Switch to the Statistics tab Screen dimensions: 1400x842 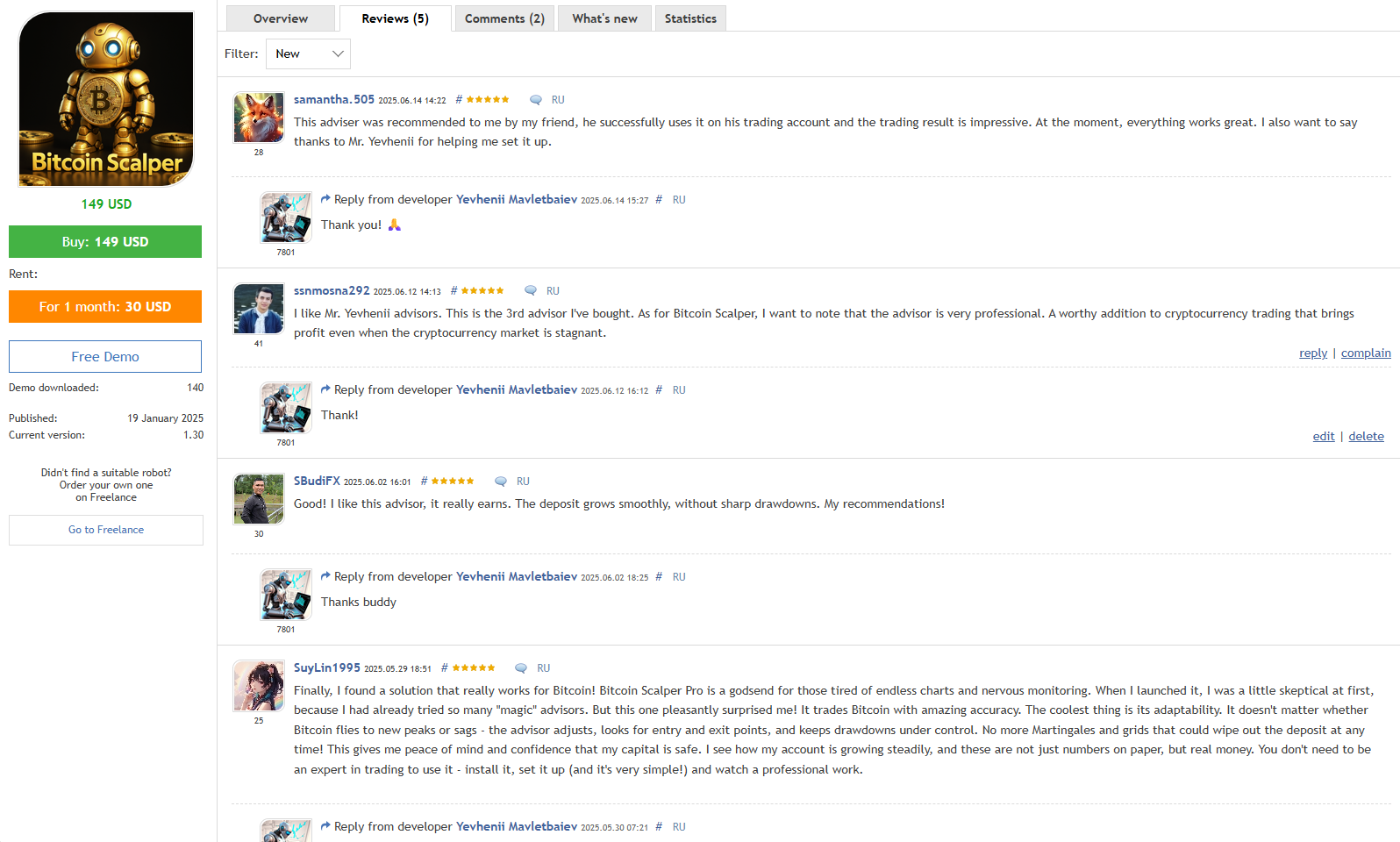click(x=690, y=18)
